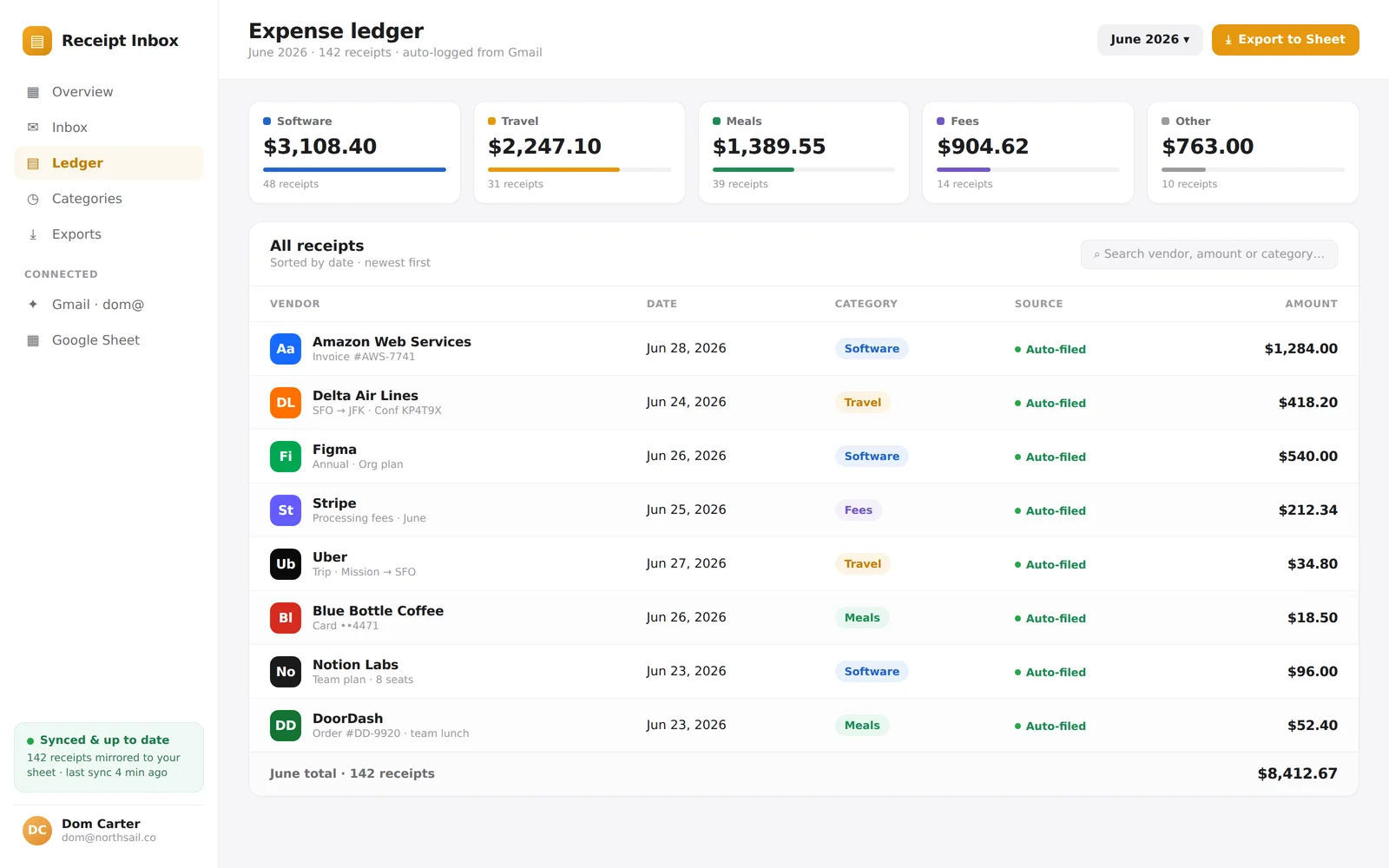Click the Gmail sparkle icon under Connected

click(33, 305)
